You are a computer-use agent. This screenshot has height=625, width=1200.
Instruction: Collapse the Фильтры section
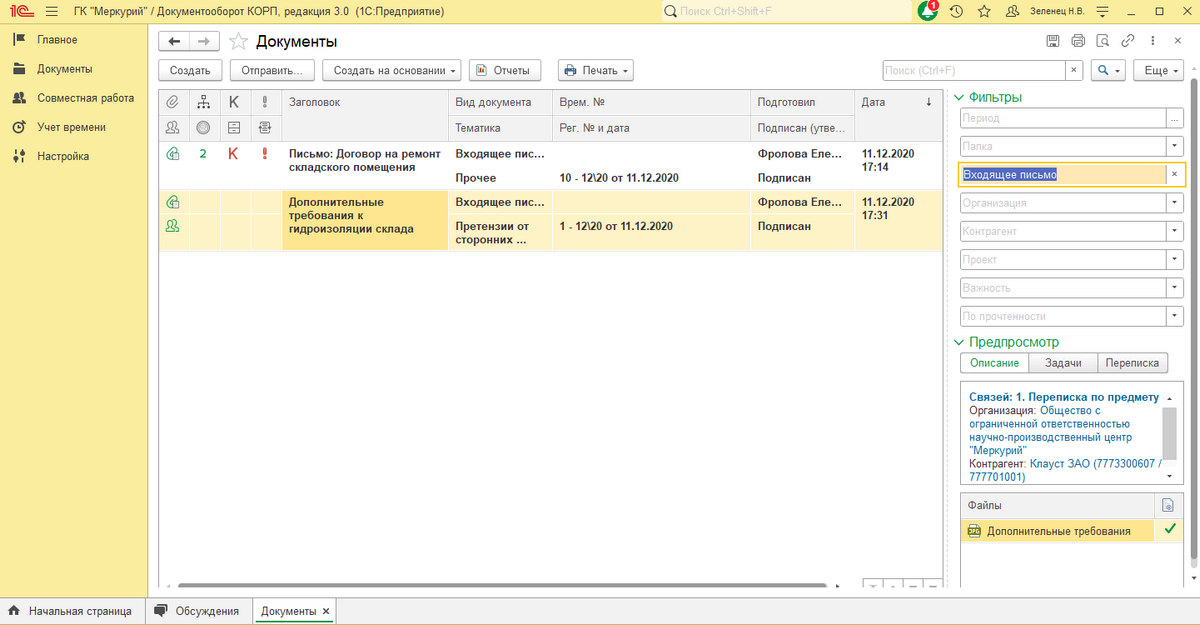[960, 97]
